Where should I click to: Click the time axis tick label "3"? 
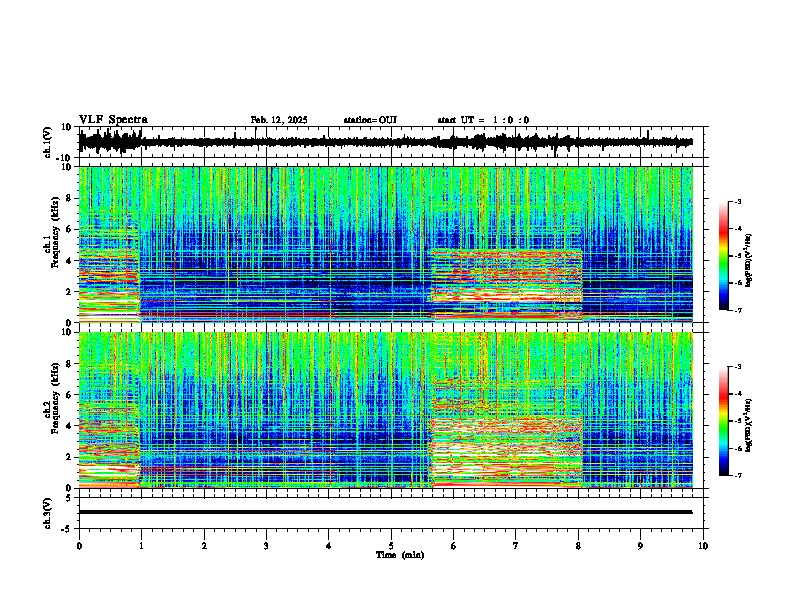point(266,546)
